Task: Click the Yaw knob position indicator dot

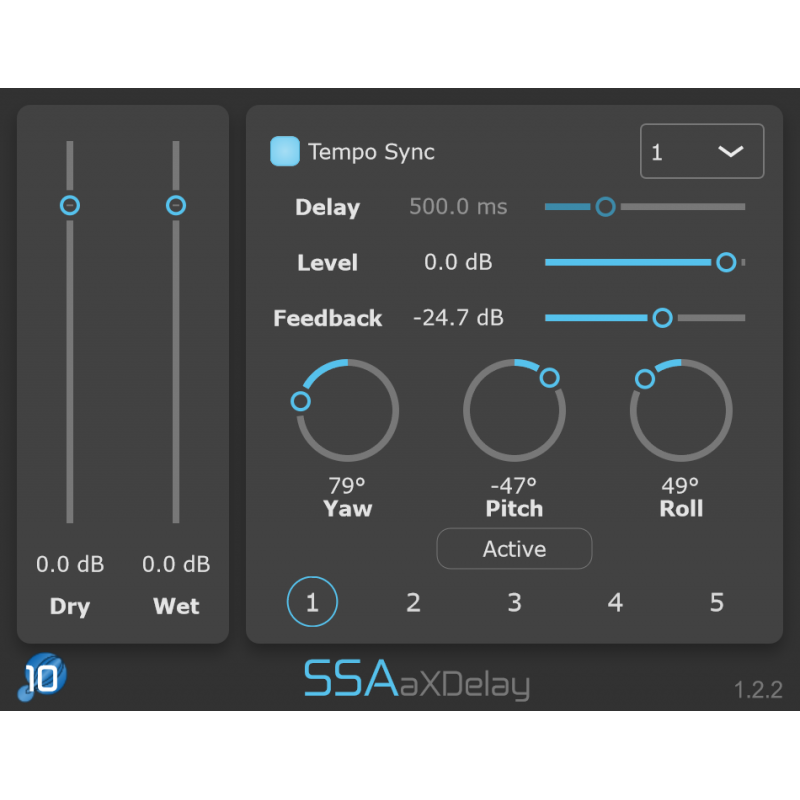Action: pyautogui.click(x=300, y=400)
